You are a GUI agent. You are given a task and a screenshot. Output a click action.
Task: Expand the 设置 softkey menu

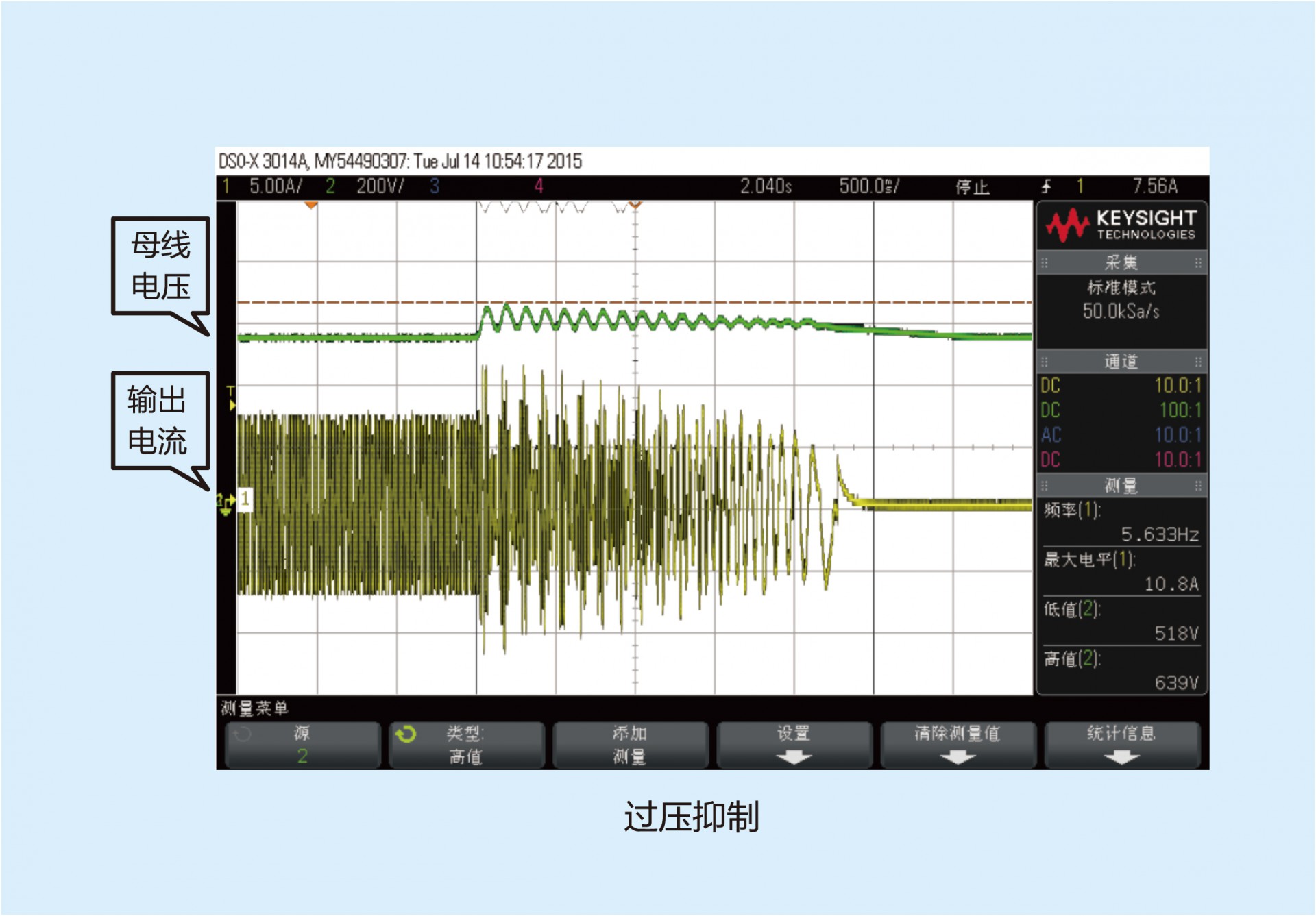(x=794, y=745)
